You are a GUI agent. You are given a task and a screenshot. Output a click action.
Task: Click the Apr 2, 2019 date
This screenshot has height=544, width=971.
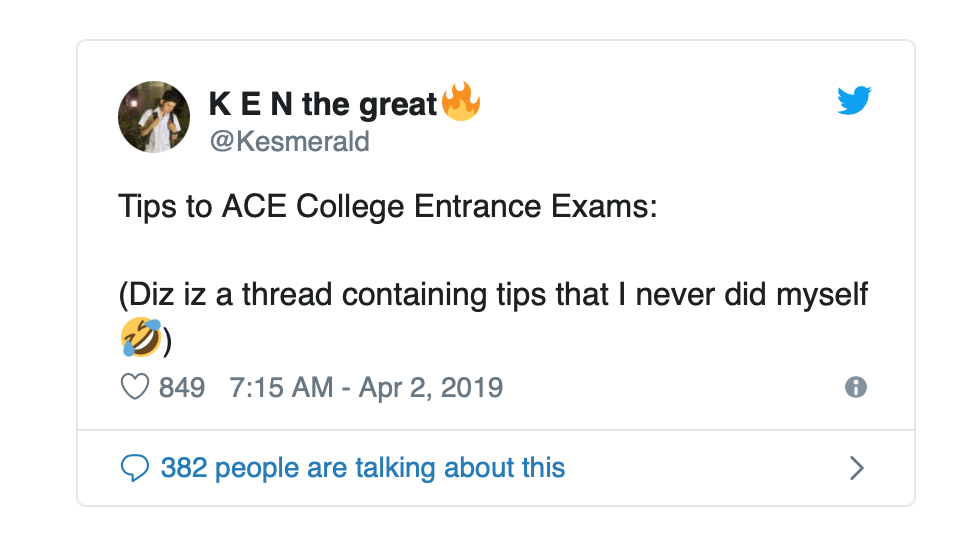(431, 388)
